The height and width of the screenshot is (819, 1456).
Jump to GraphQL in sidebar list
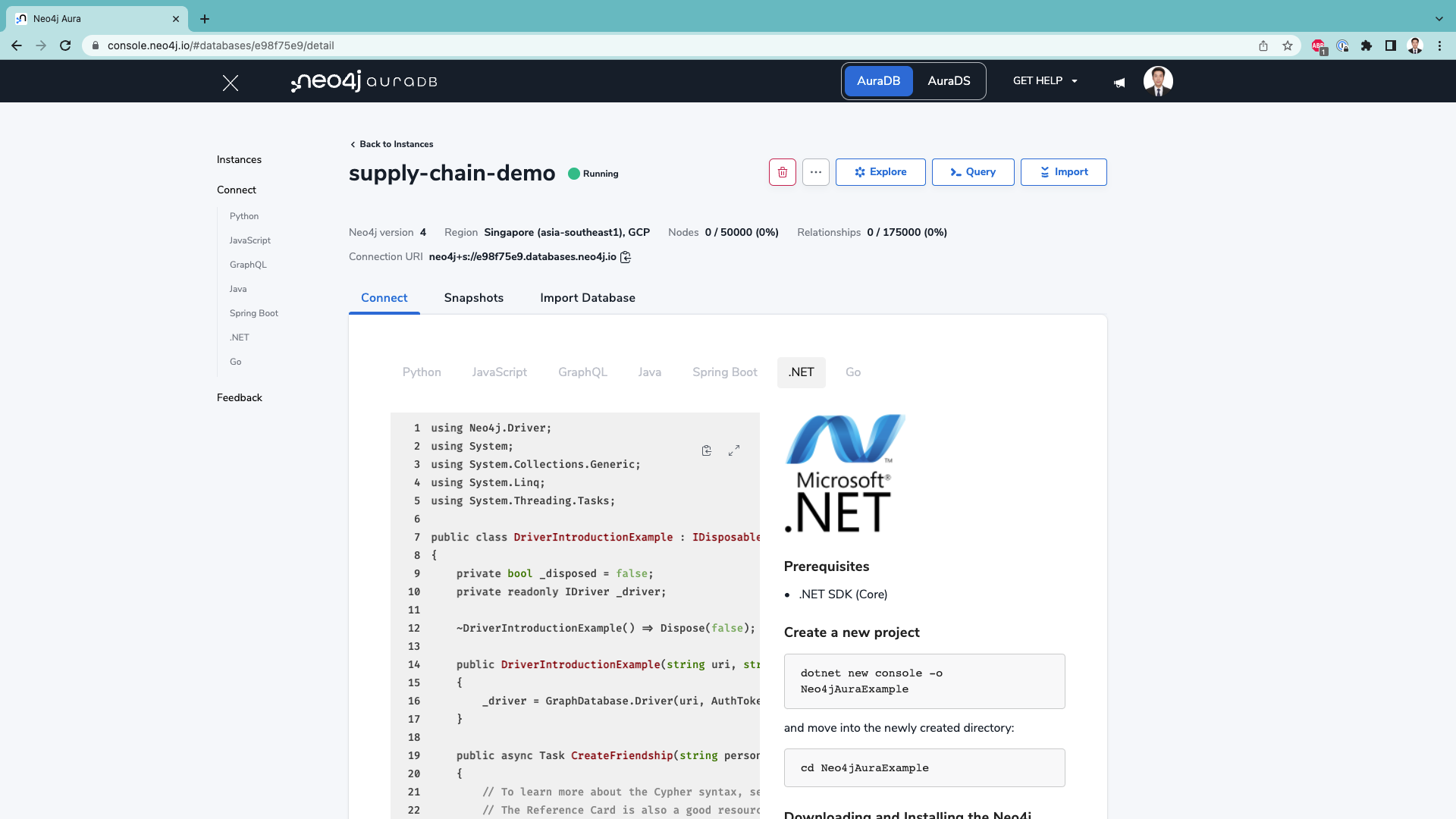pyautogui.click(x=248, y=265)
